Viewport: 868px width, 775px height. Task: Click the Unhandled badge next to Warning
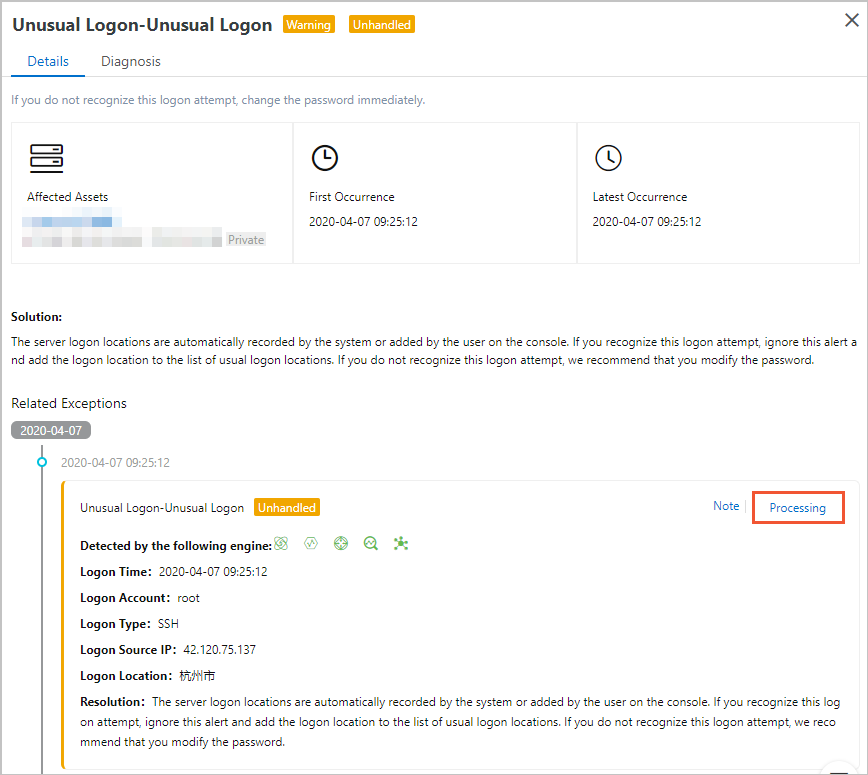[x=382, y=24]
